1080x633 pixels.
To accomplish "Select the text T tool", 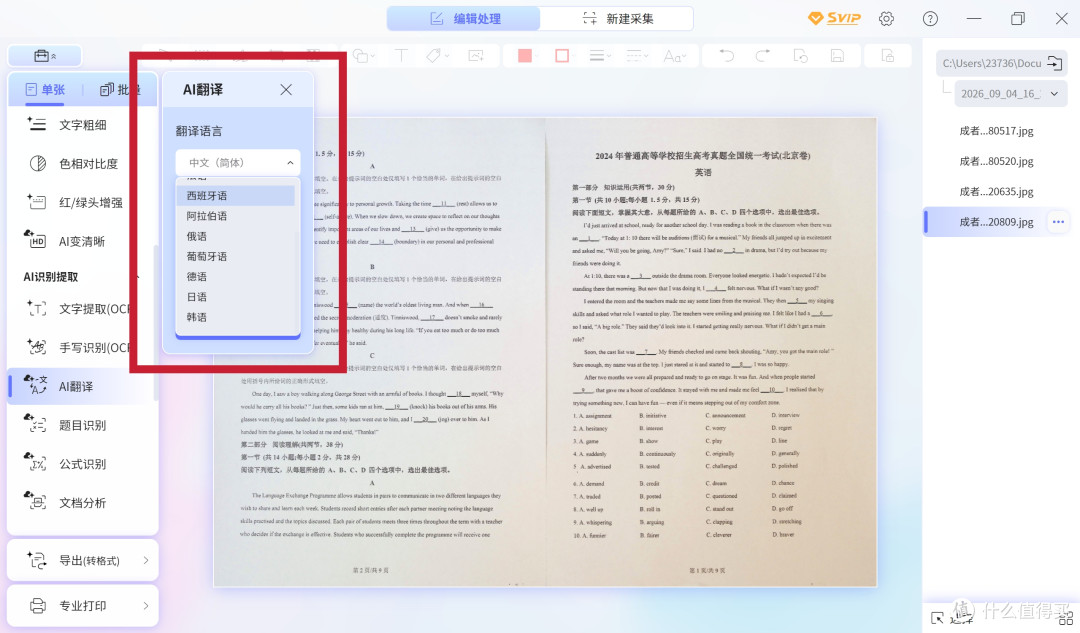I will 401,56.
